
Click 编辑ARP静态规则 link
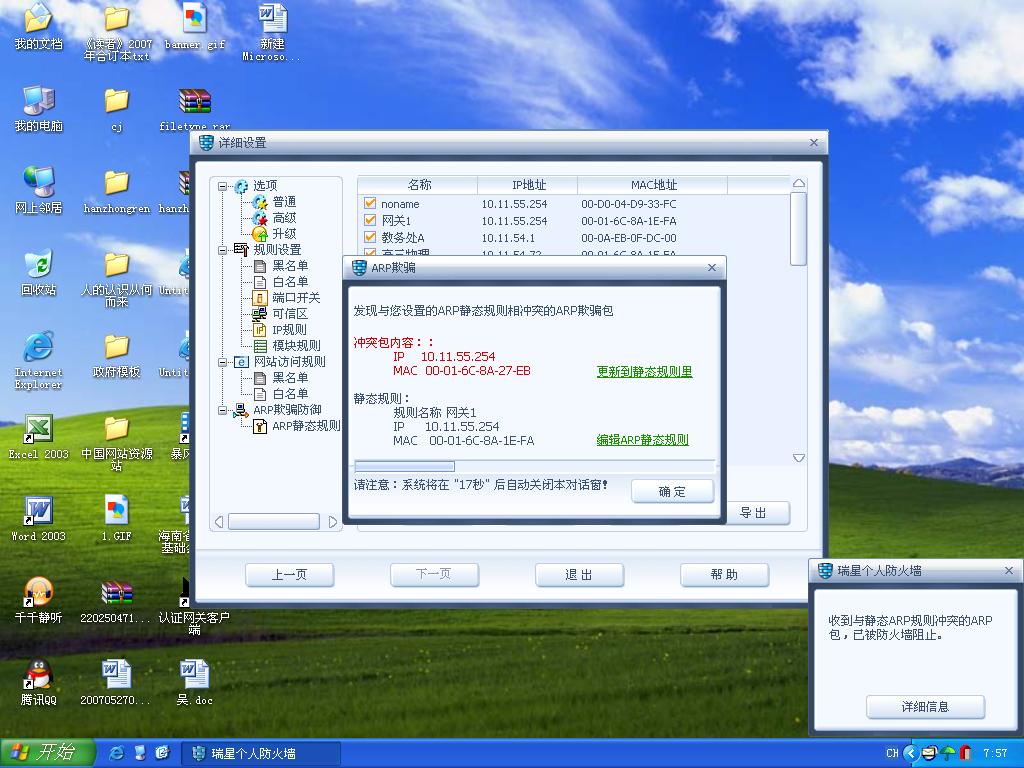643,440
